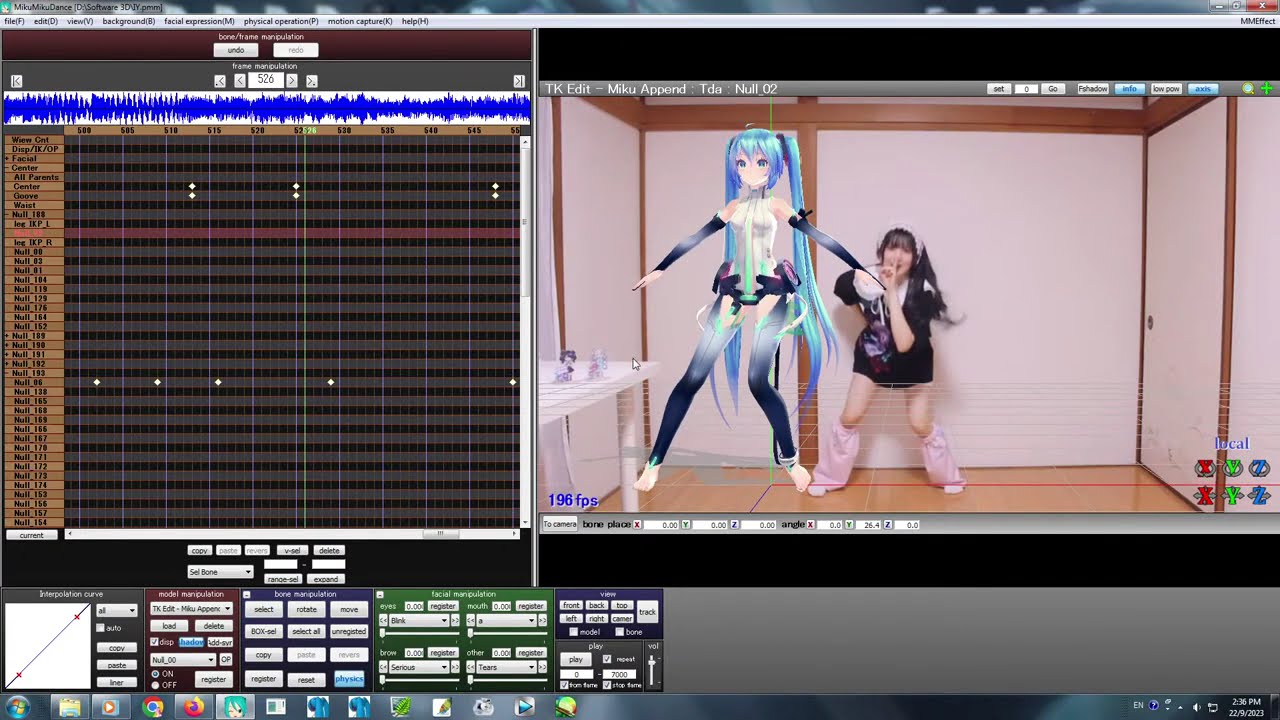Open the Null_00 bone dropdown
This screenshot has height=720, width=1280.
point(183,660)
